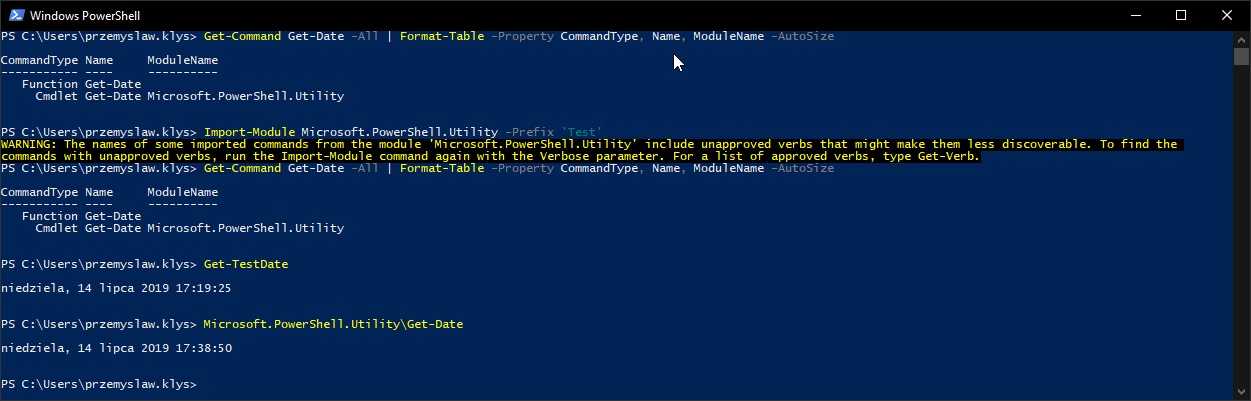Maximize the Windows PowerShell window
Image resolution: width=1251 pixels, height=401 pixels.
tap(1181, 15)
